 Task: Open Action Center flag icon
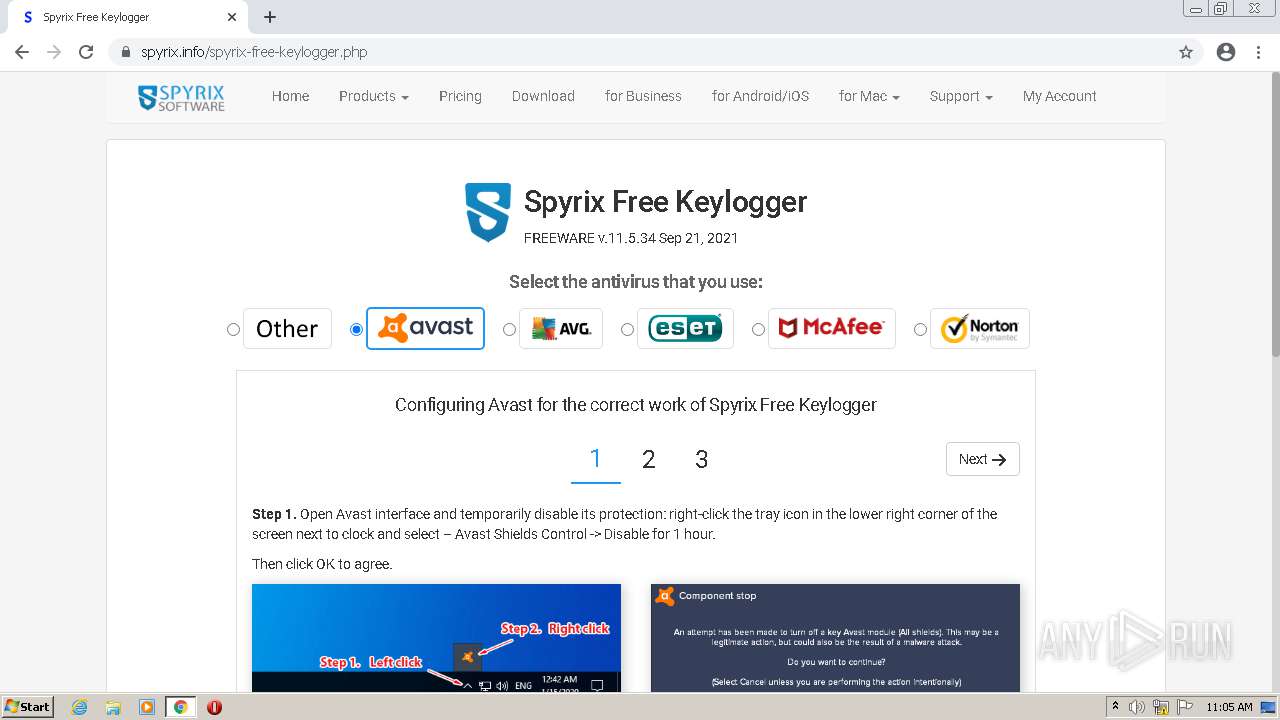(1184, 707)
